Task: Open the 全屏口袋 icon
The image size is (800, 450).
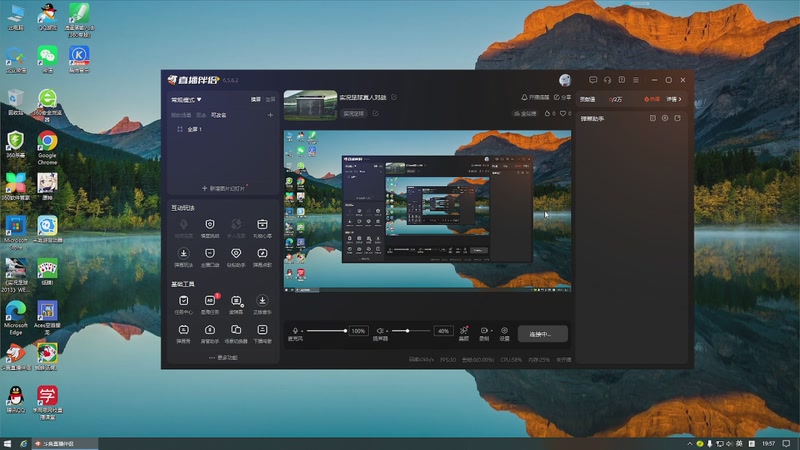Action: 210,254
